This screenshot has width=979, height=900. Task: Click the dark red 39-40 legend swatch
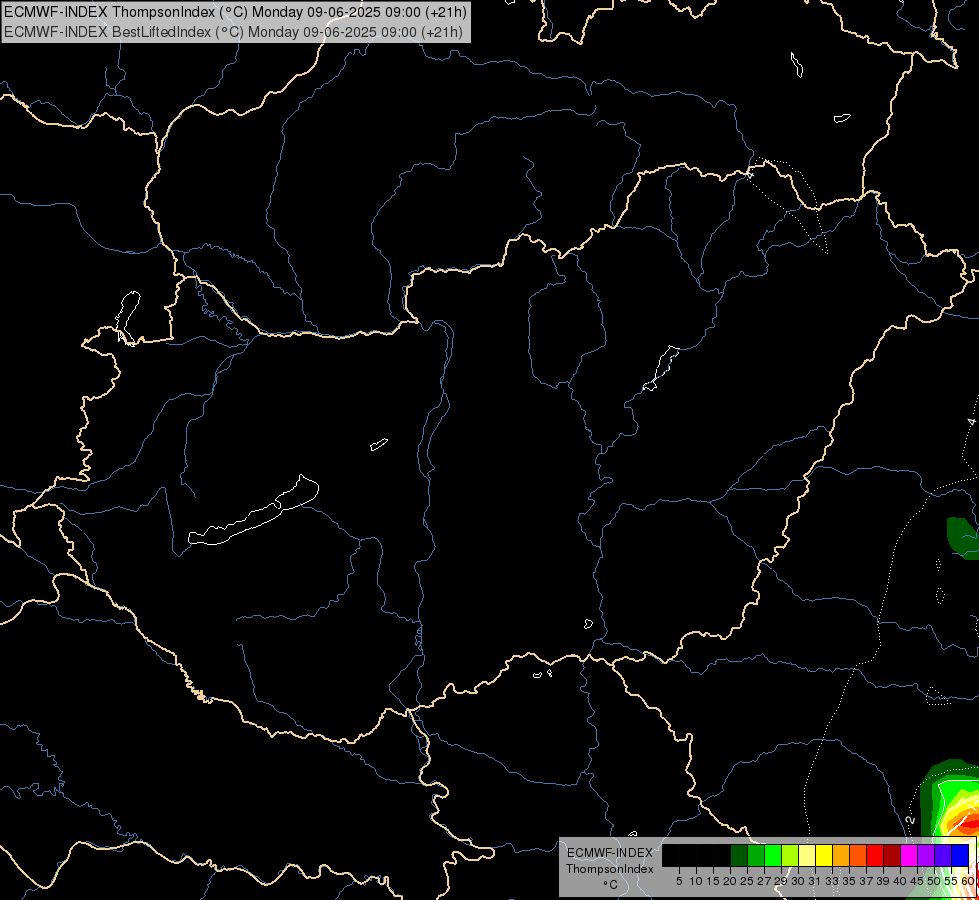coord(892,855)
